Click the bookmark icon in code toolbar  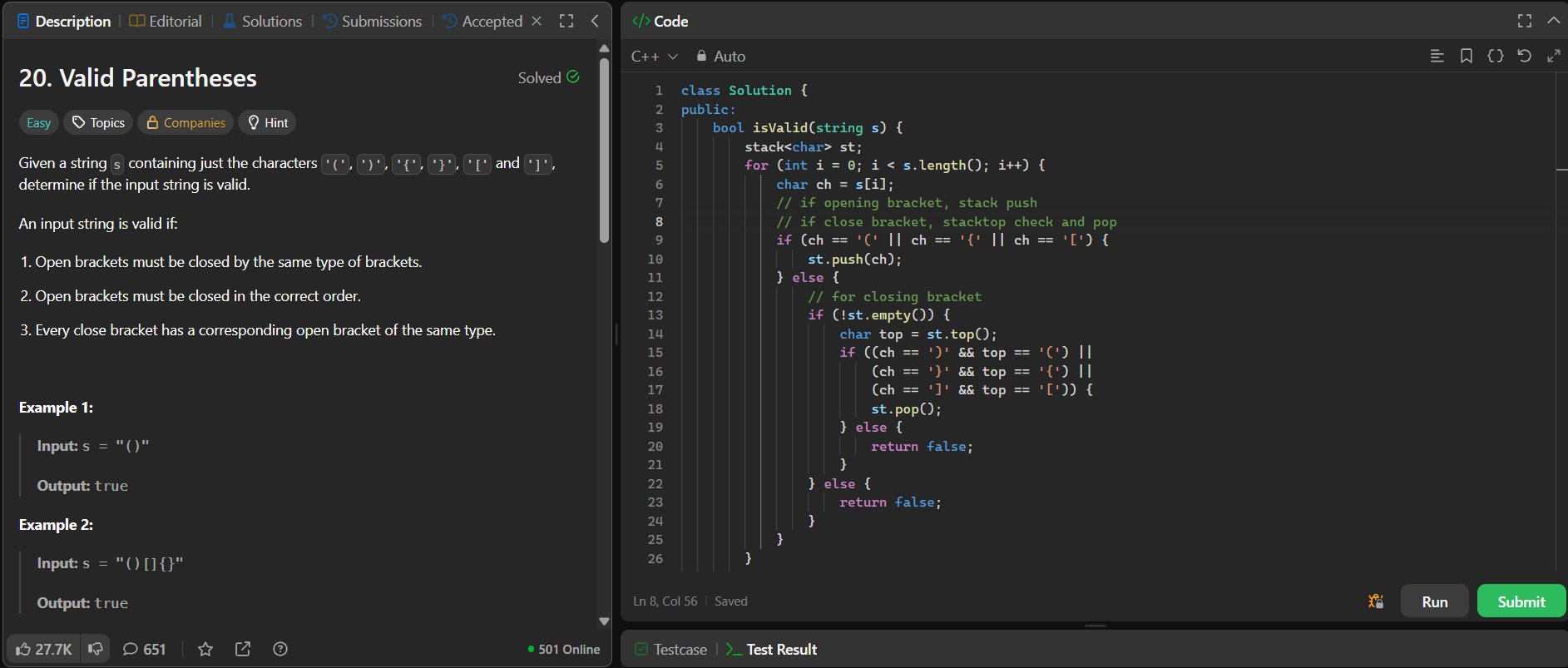point(1466,56)
